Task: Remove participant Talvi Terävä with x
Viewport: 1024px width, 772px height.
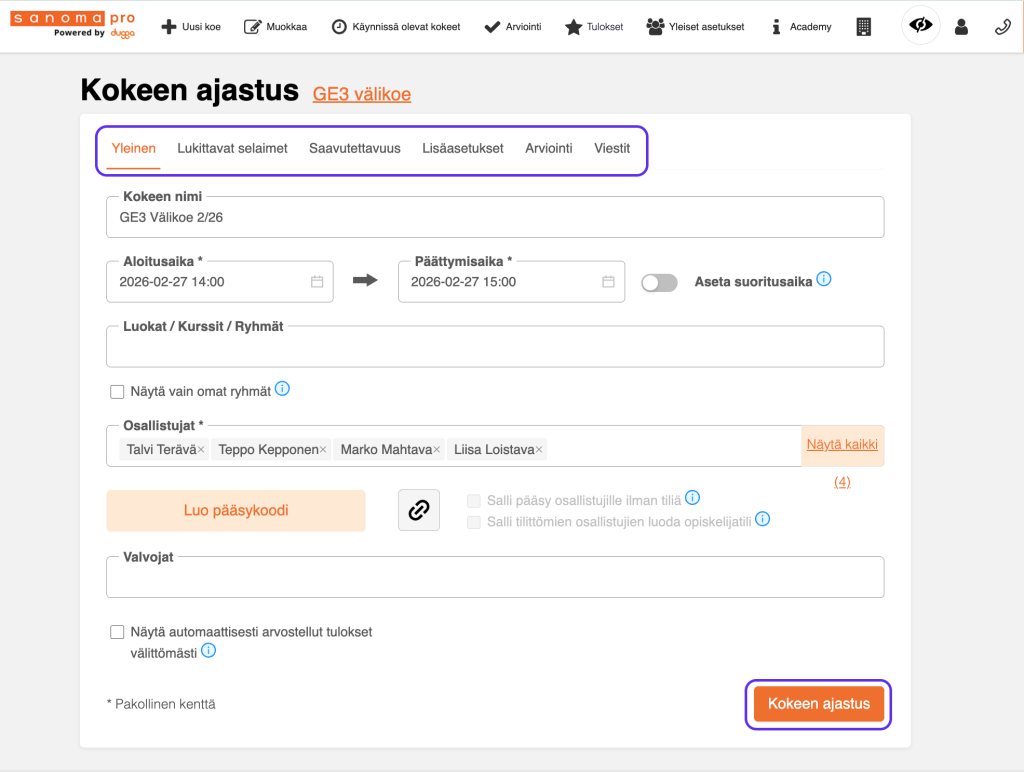Action: point(201,451)
